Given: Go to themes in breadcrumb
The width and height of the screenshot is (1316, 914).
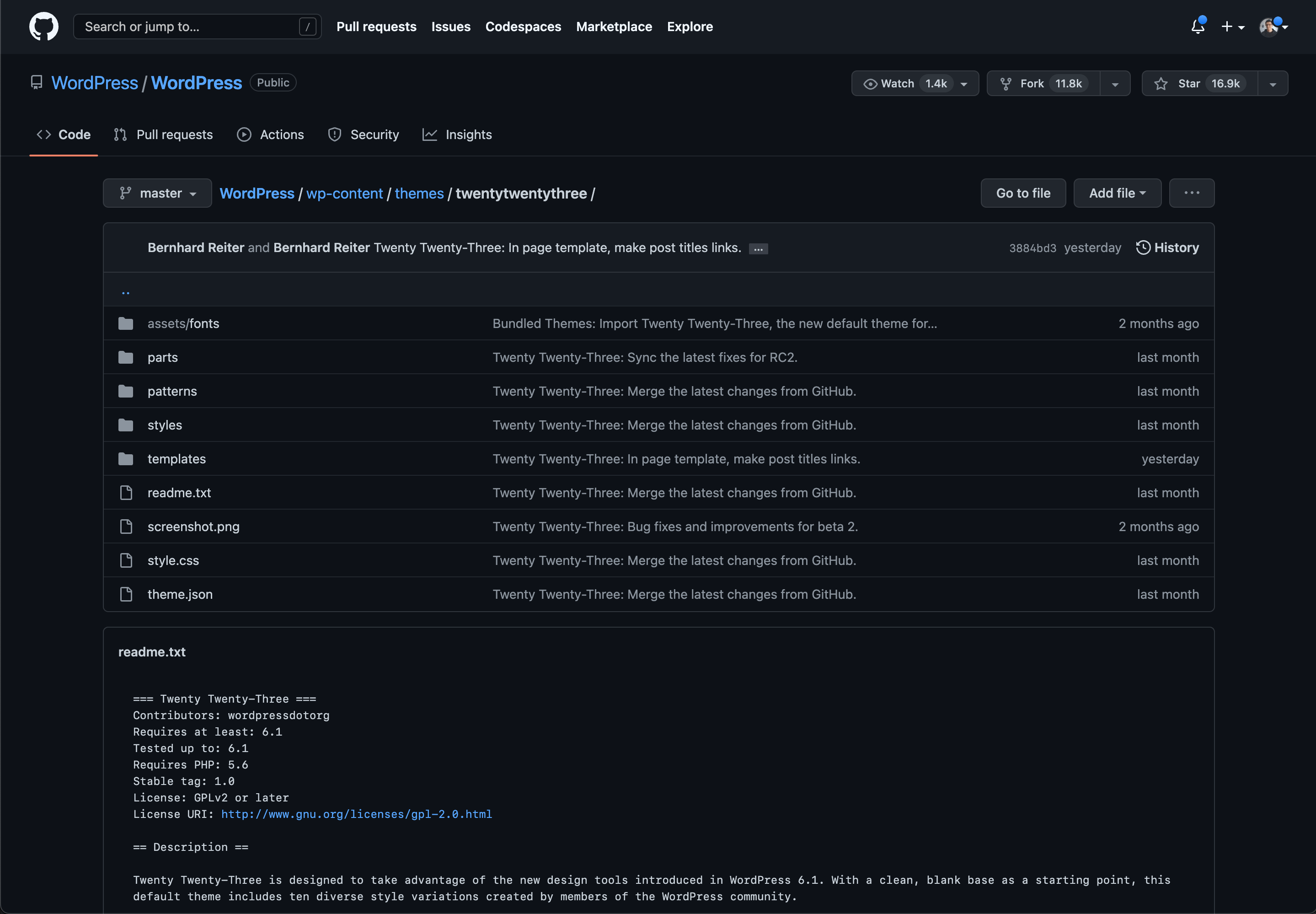Looking at the screenshot, I should [420, 193].
